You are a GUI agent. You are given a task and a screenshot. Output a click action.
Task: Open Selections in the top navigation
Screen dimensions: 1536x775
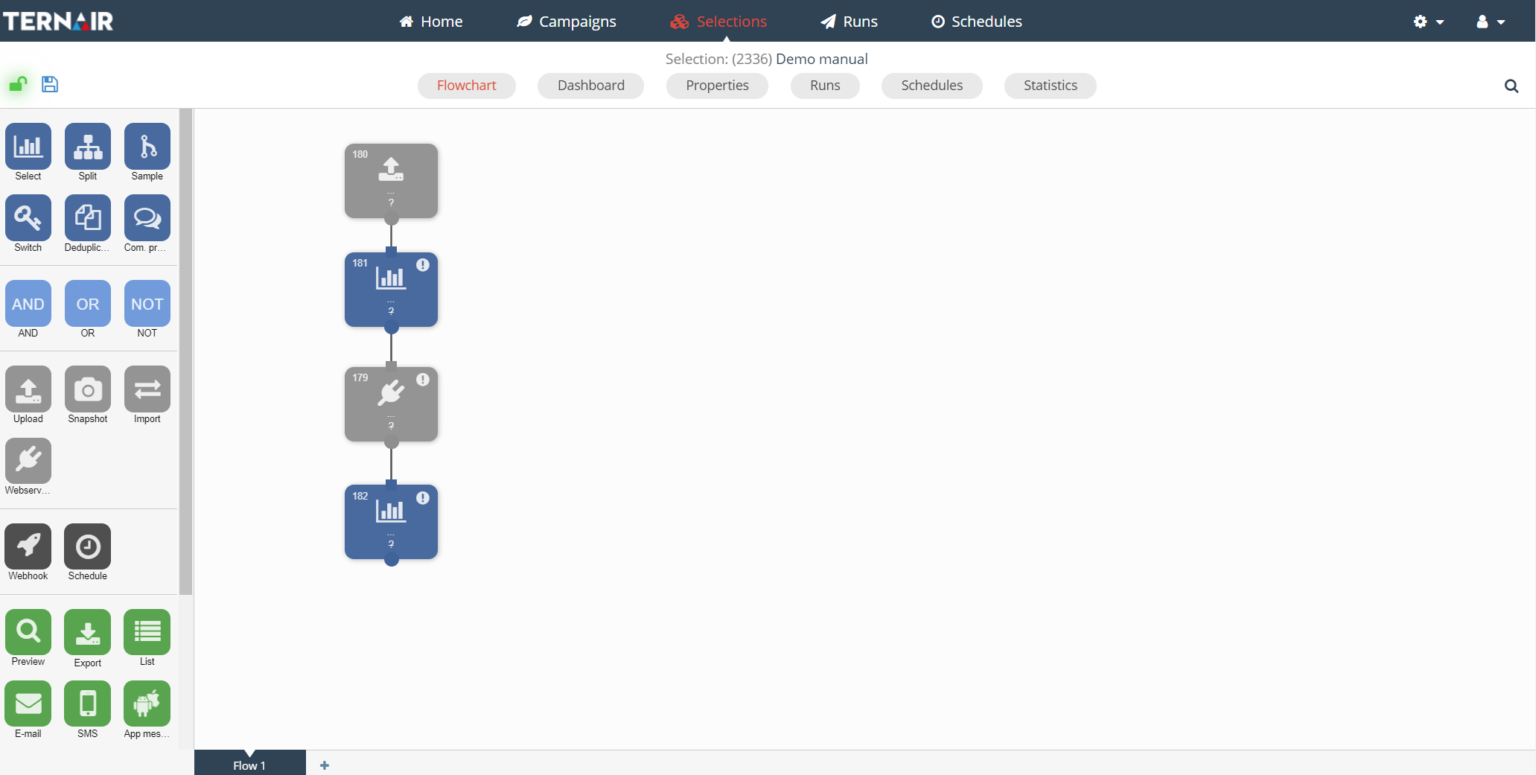[719, 21]
